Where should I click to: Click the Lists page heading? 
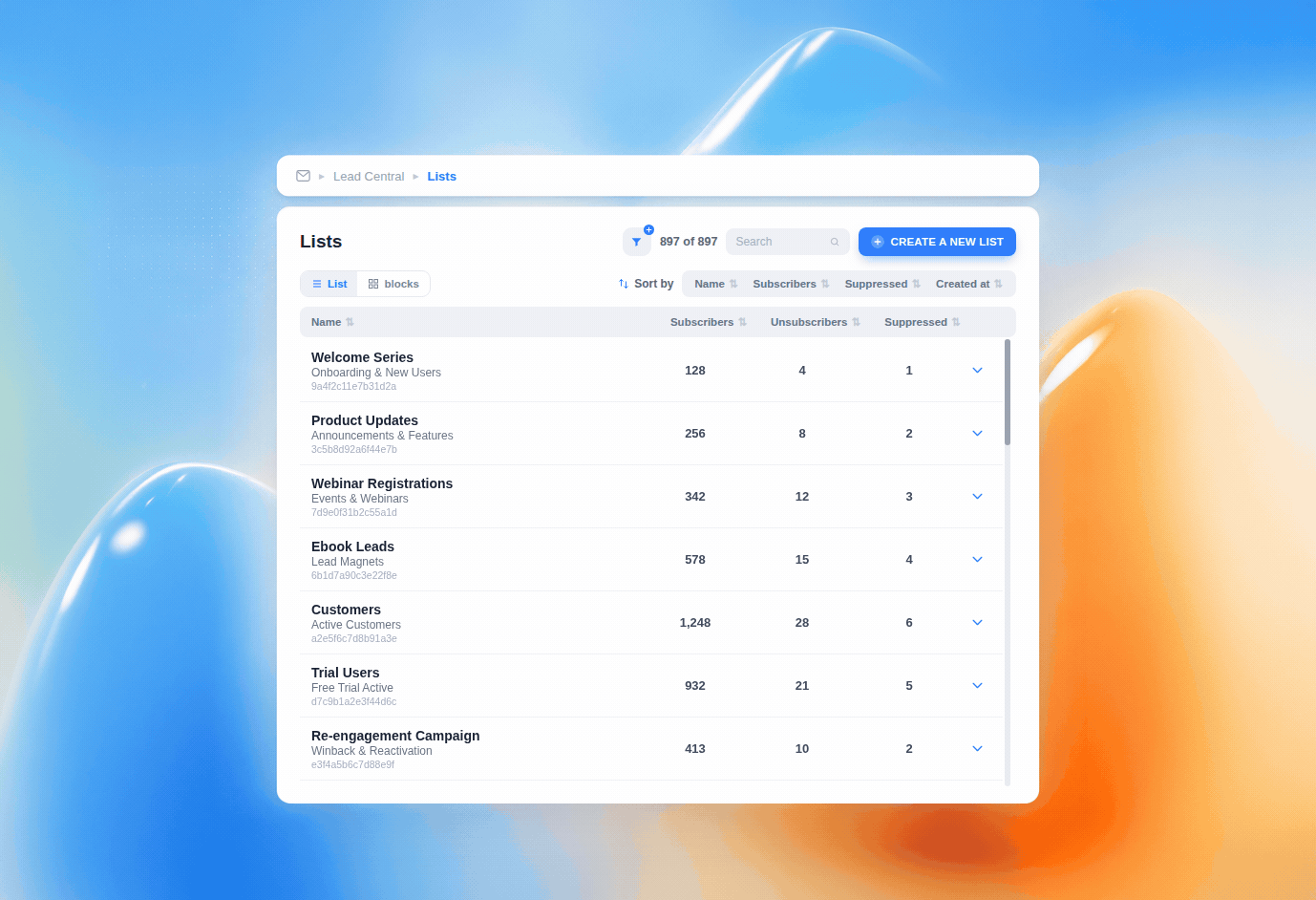321,242
